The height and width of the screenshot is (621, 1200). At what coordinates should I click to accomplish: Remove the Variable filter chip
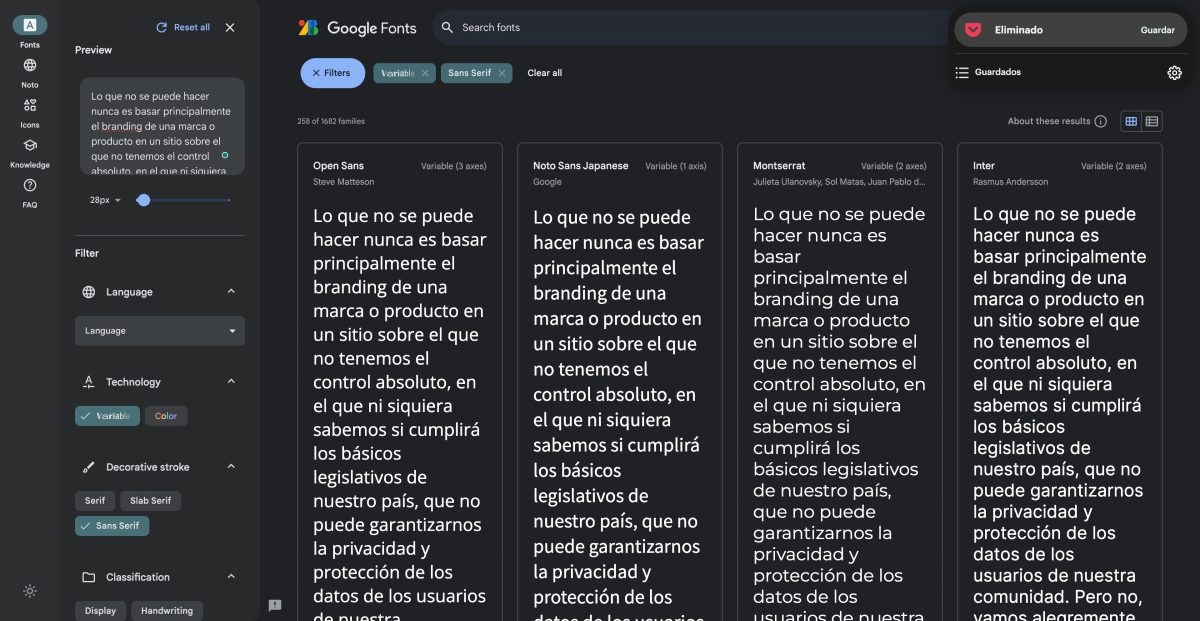point(425,73)
